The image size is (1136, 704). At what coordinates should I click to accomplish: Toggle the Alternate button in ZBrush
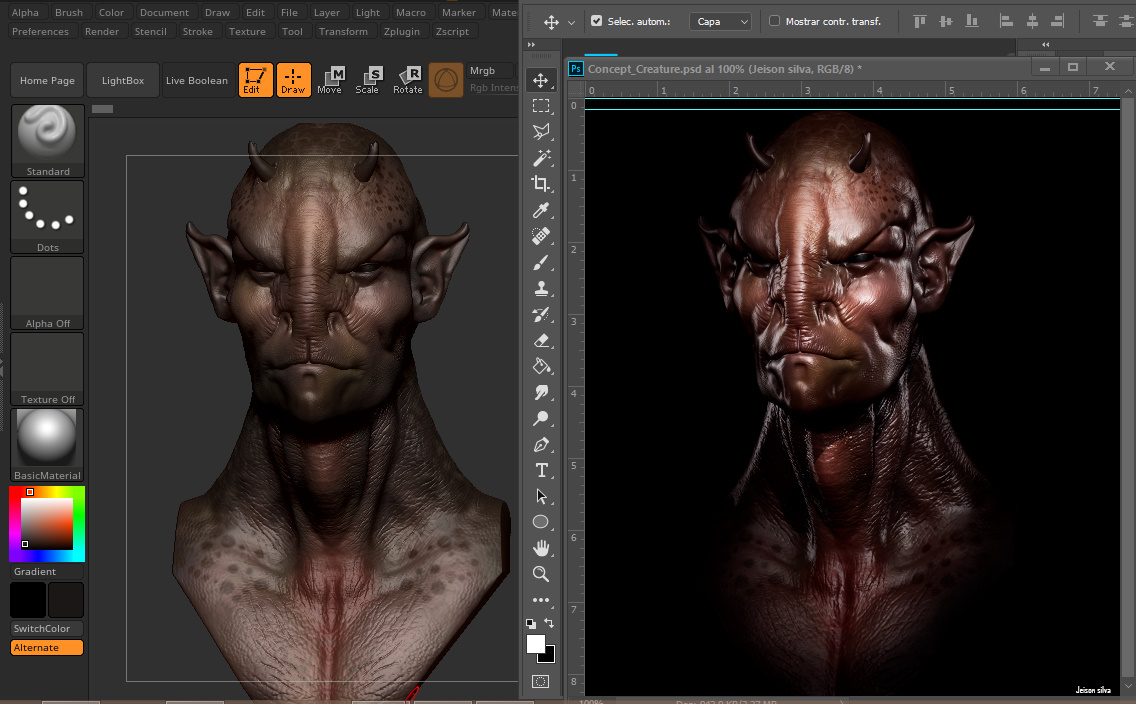47,648
